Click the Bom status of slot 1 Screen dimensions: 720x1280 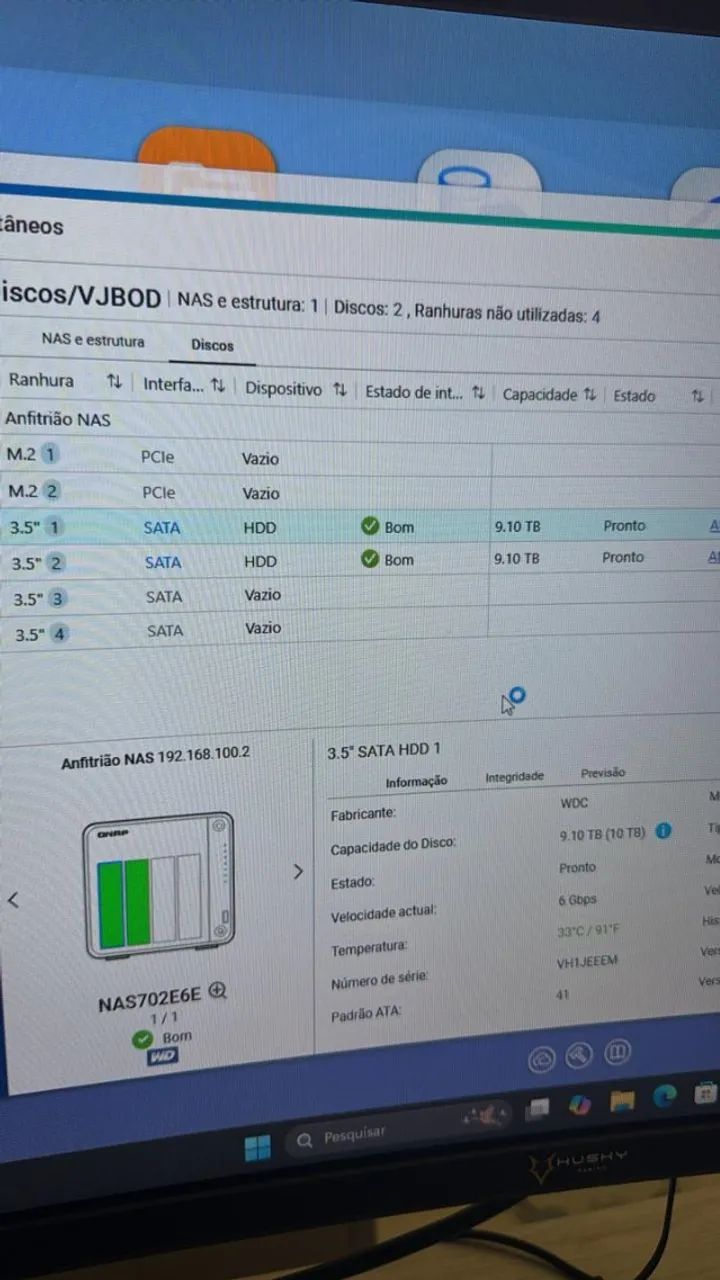pos(388,526)
